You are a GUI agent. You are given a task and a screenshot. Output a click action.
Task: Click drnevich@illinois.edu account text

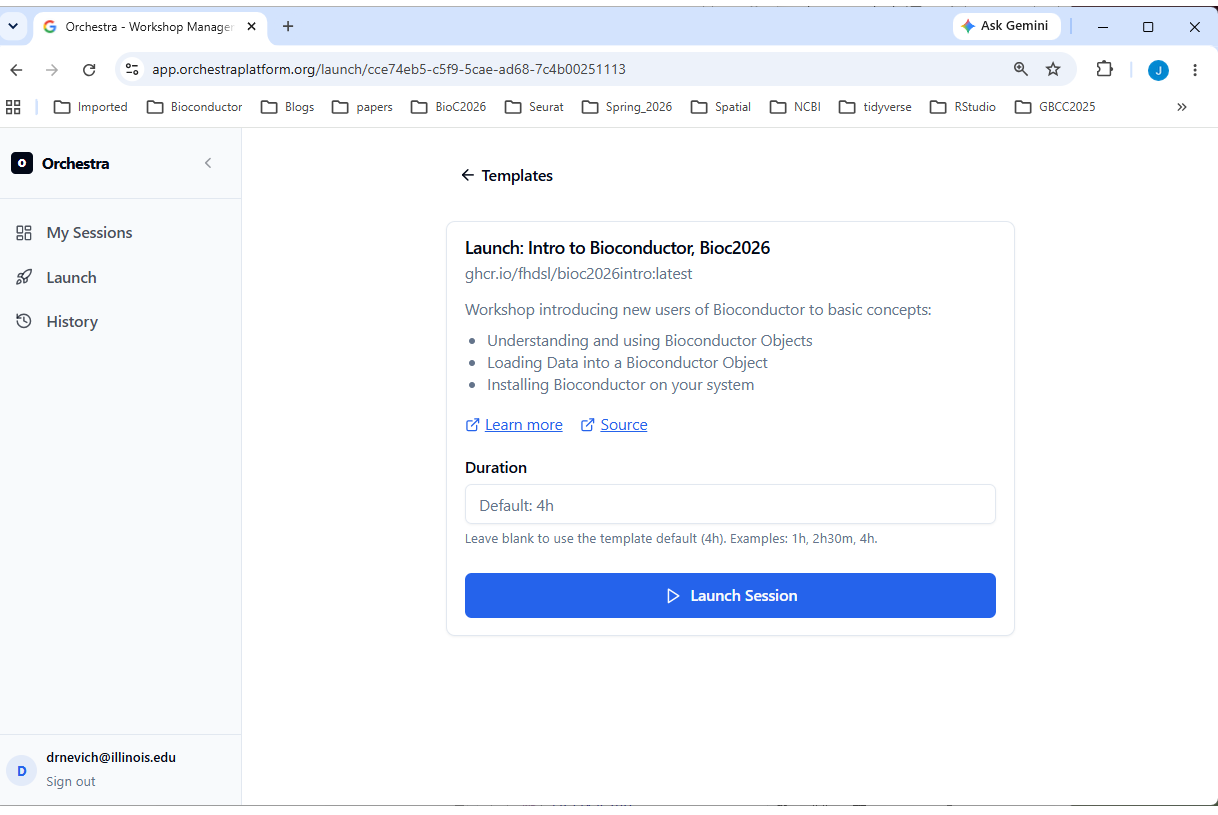pos(111,757)
